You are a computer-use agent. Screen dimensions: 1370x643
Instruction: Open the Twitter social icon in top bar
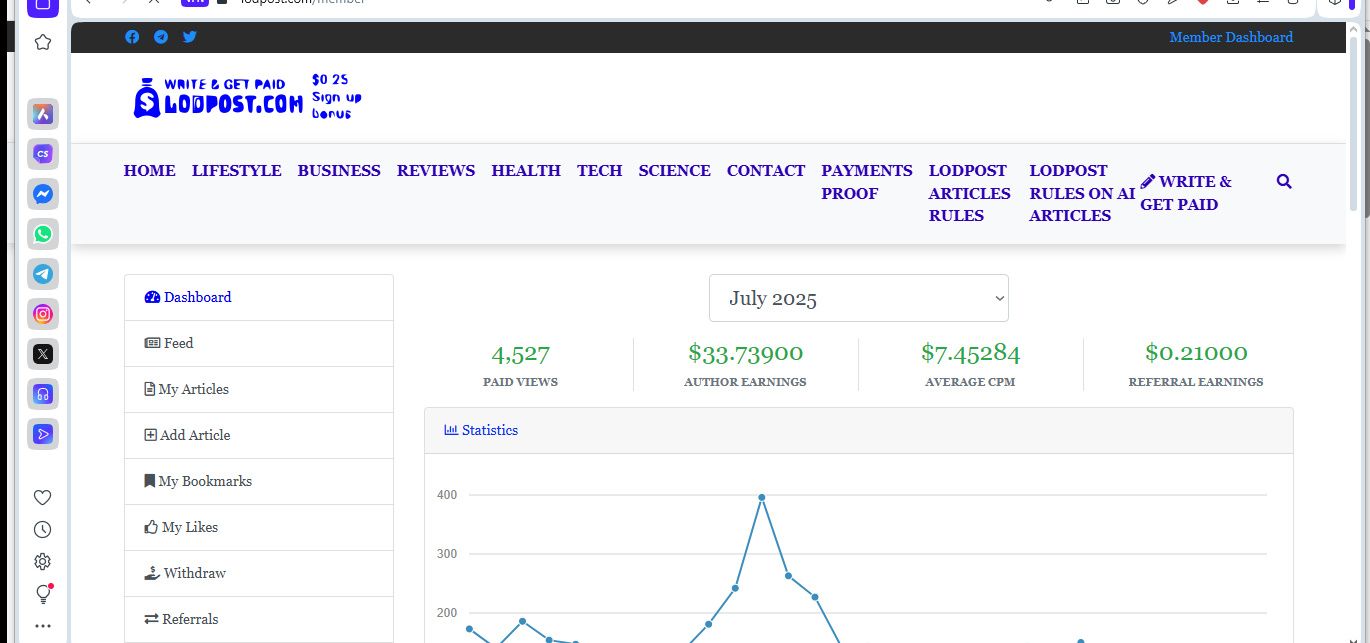(190, 37)
